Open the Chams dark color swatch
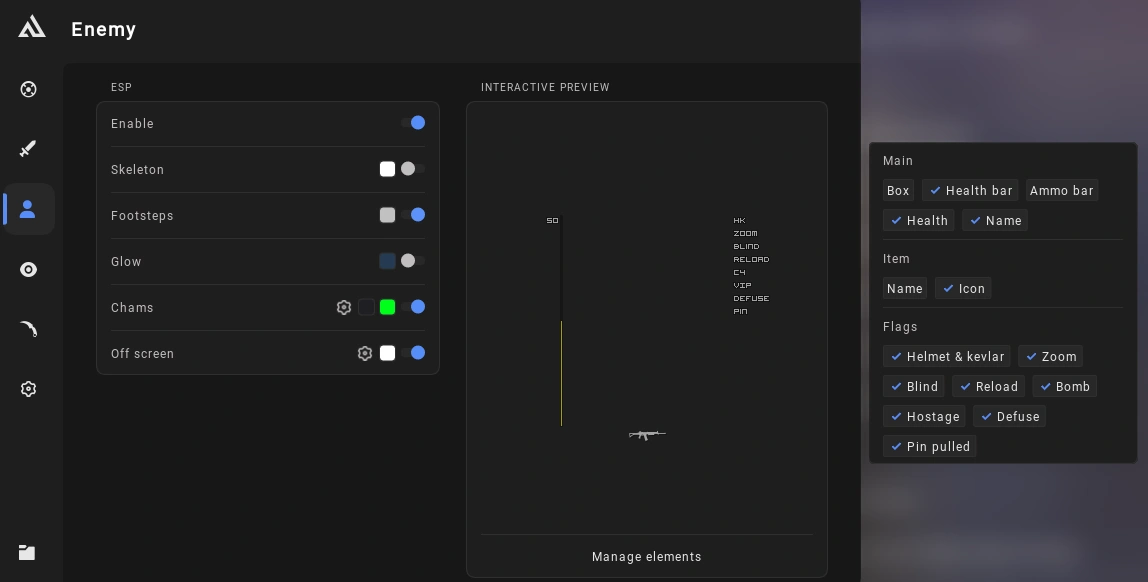Image resolution: width=1148 pixels, height=582 pixels. click(x=366, y=307)
